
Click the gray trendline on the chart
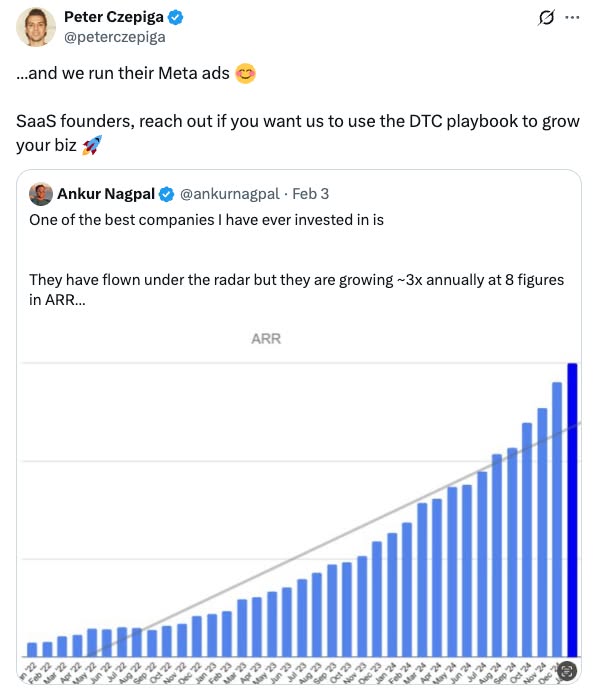pos(335,540)
